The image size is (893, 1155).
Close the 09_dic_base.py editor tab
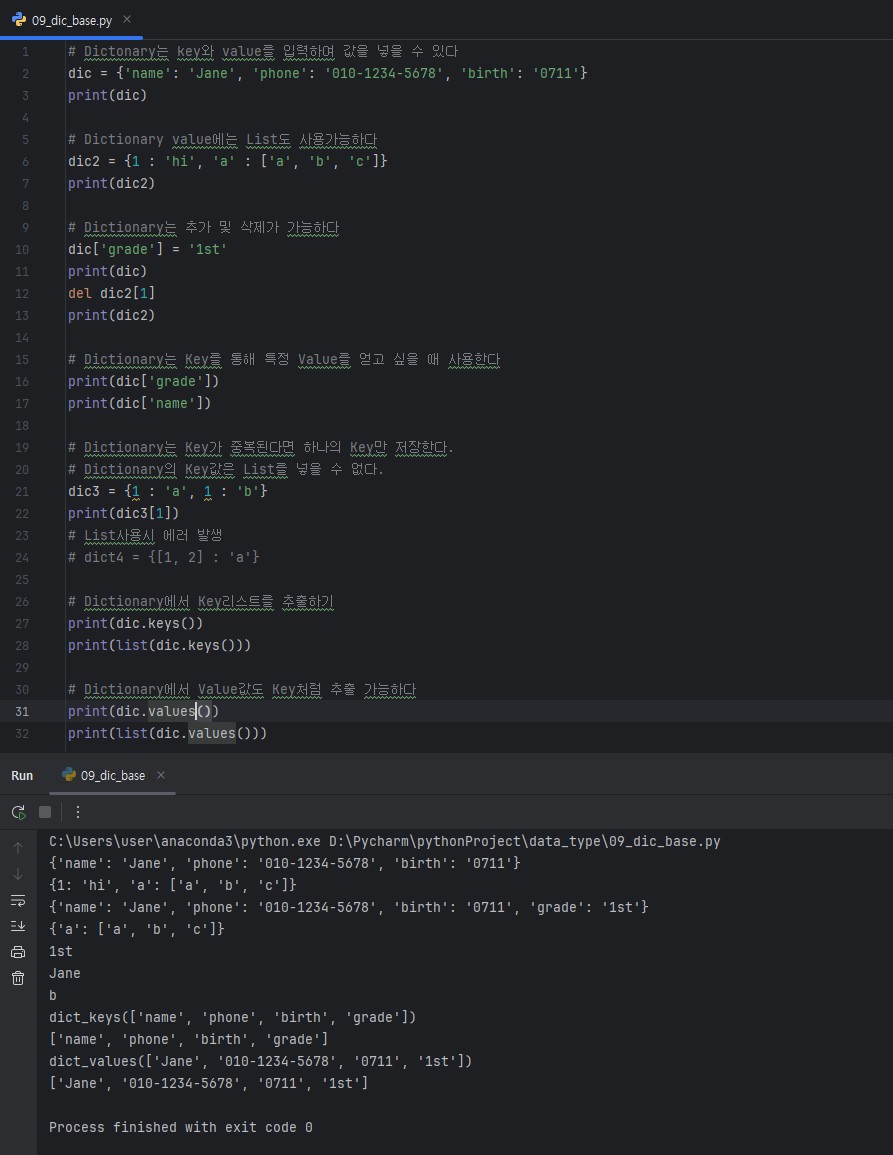127,19
